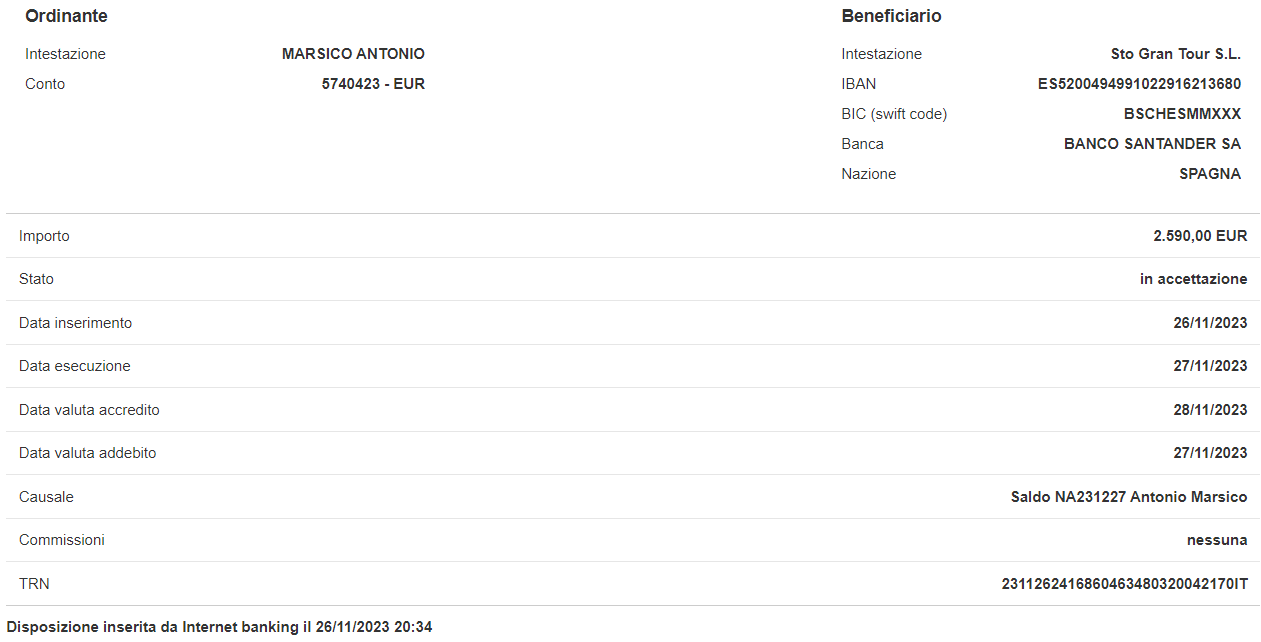Click the Importo row label
The width and height of the screenshot is (1261, 642).
pos(44,236)
